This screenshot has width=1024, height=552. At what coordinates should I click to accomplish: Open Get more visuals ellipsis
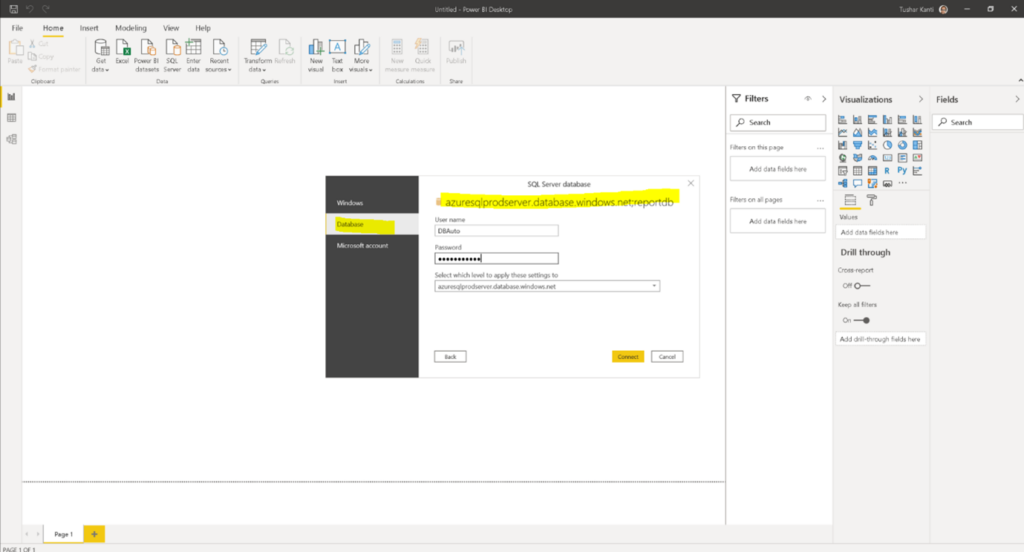pos(903,184)
